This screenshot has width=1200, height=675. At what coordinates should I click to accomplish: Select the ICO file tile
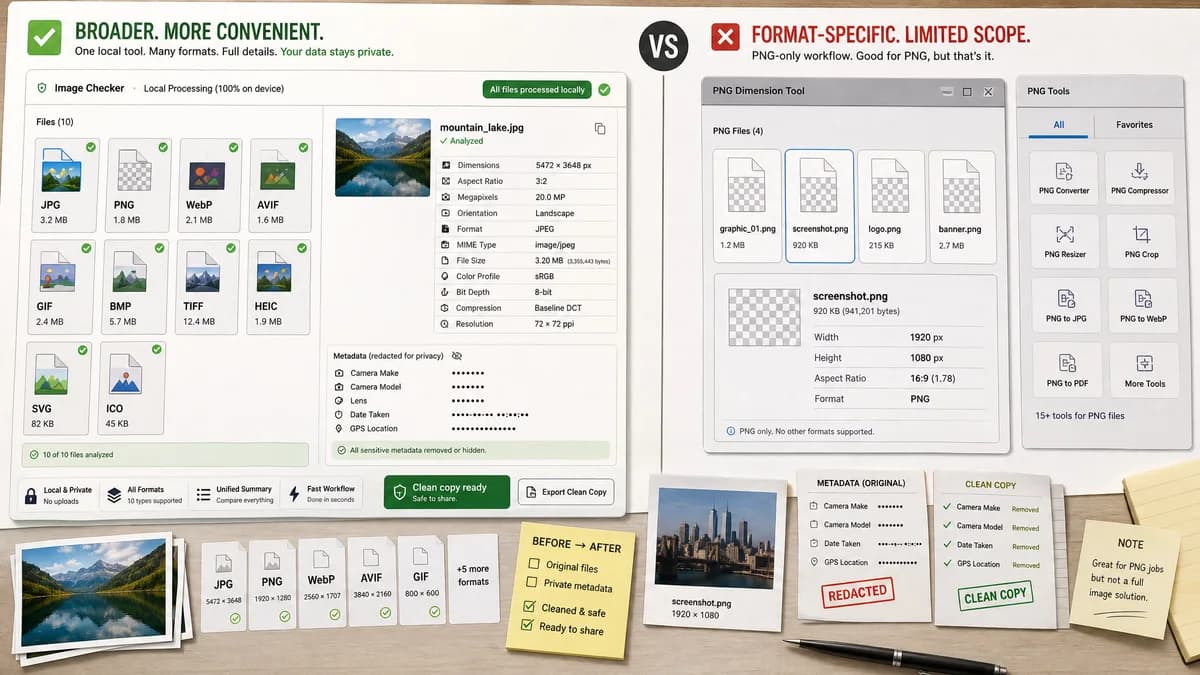click(132, 388)
